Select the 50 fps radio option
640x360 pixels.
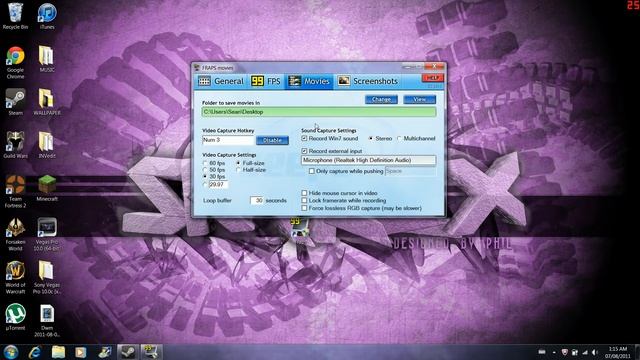tap(205, 170)
